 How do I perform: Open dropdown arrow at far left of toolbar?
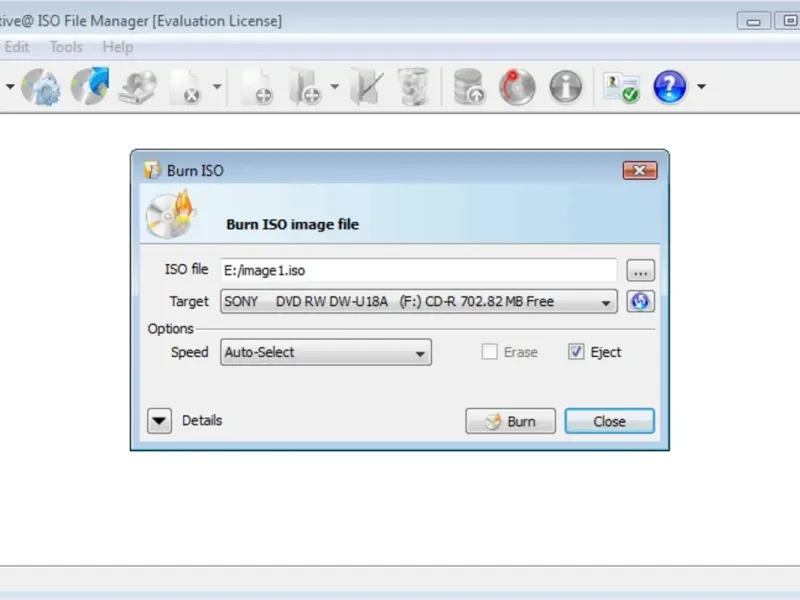click(x=10, y=87)
